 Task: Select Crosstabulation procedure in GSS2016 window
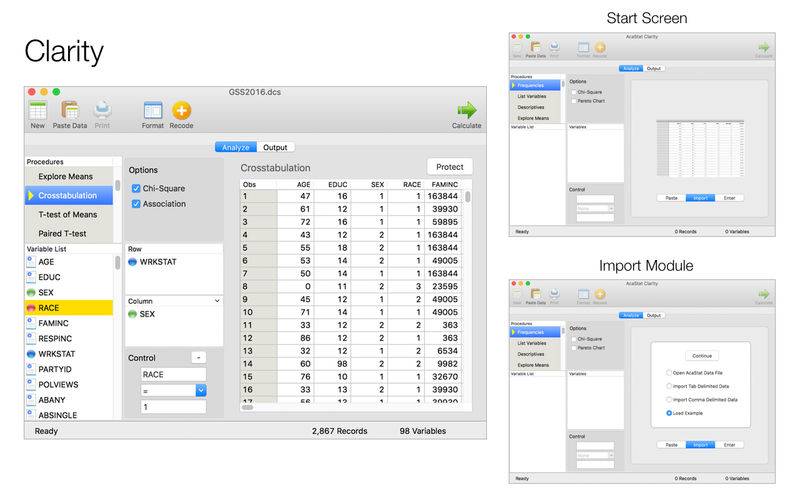click(x=69, y=195)
